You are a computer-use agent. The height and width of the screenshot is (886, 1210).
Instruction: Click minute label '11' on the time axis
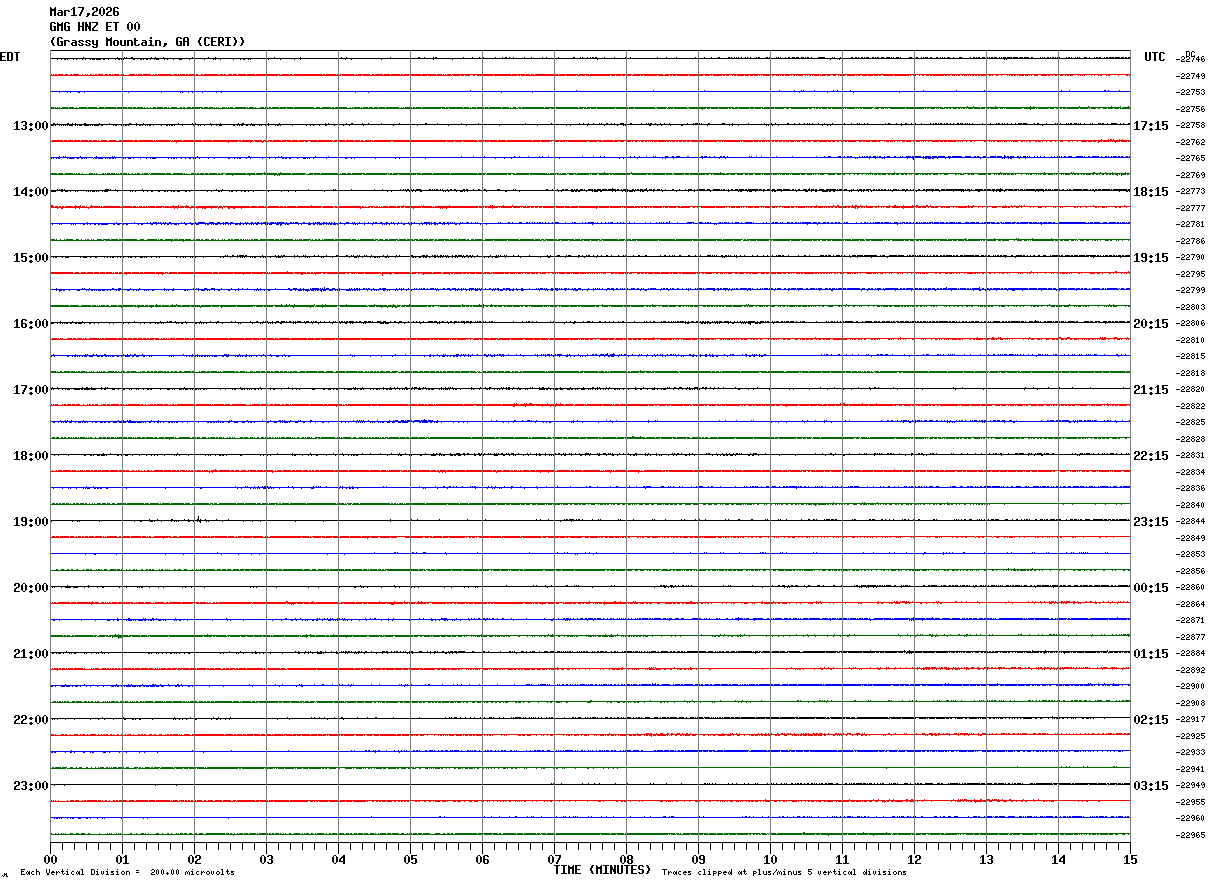point(842,860)
